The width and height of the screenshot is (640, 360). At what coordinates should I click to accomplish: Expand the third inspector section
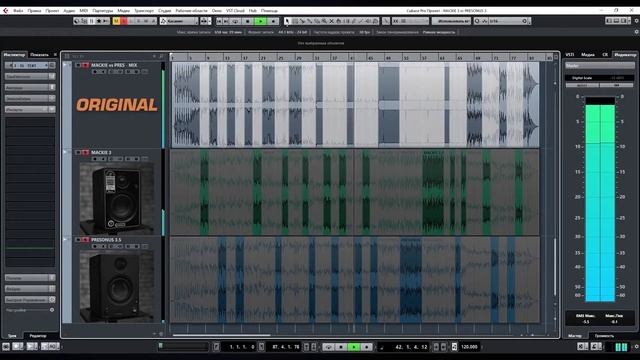(29, 87)
